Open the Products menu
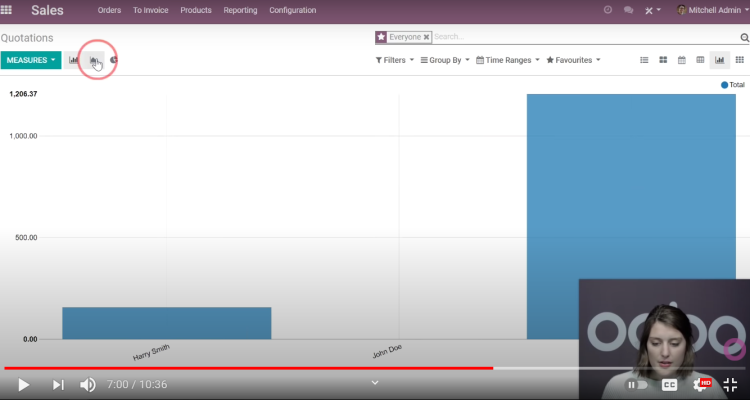The image size is (750, 400). (x=196, y=10)
